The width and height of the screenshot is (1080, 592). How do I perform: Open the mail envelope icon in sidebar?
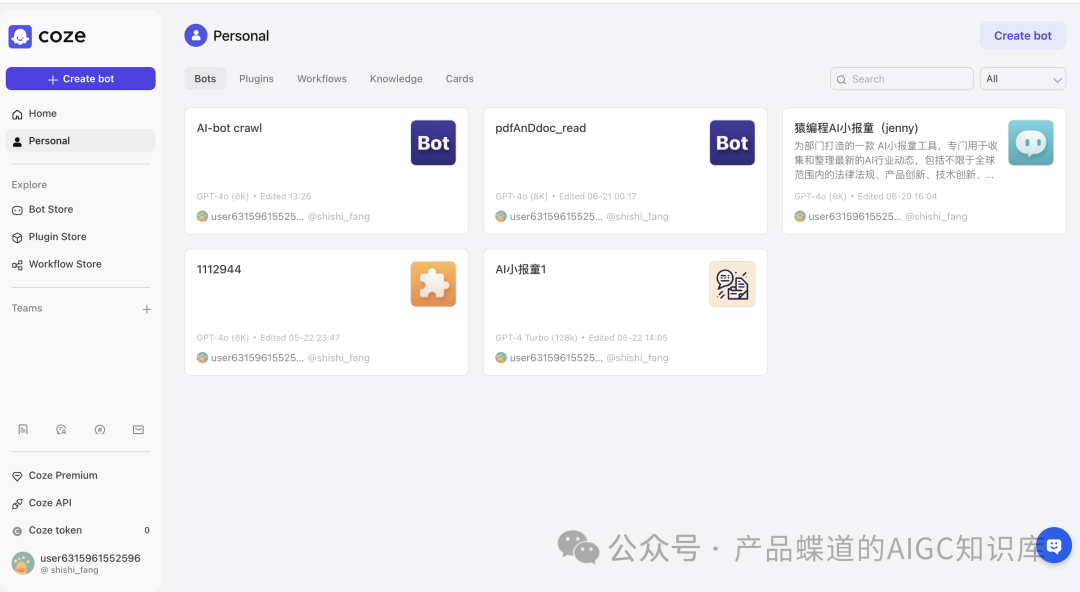(138, 429)
